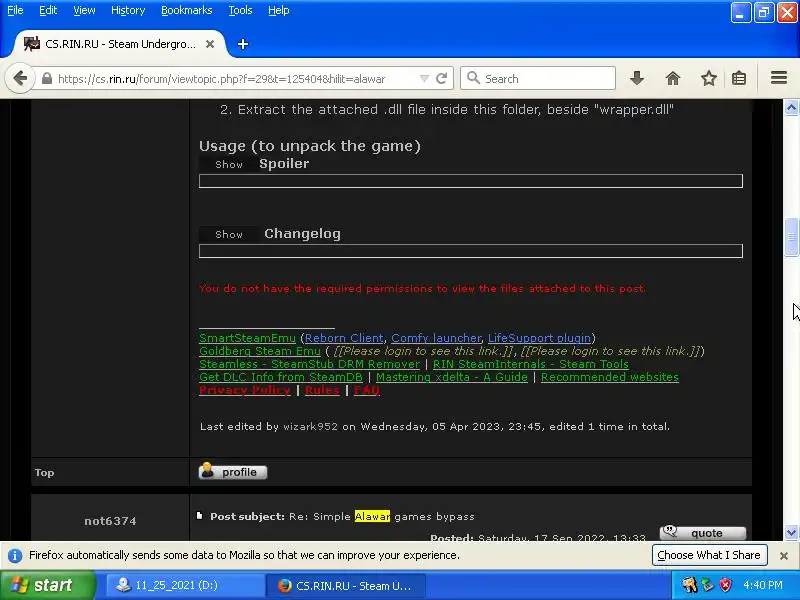Open the Help menu

[279, 10]
